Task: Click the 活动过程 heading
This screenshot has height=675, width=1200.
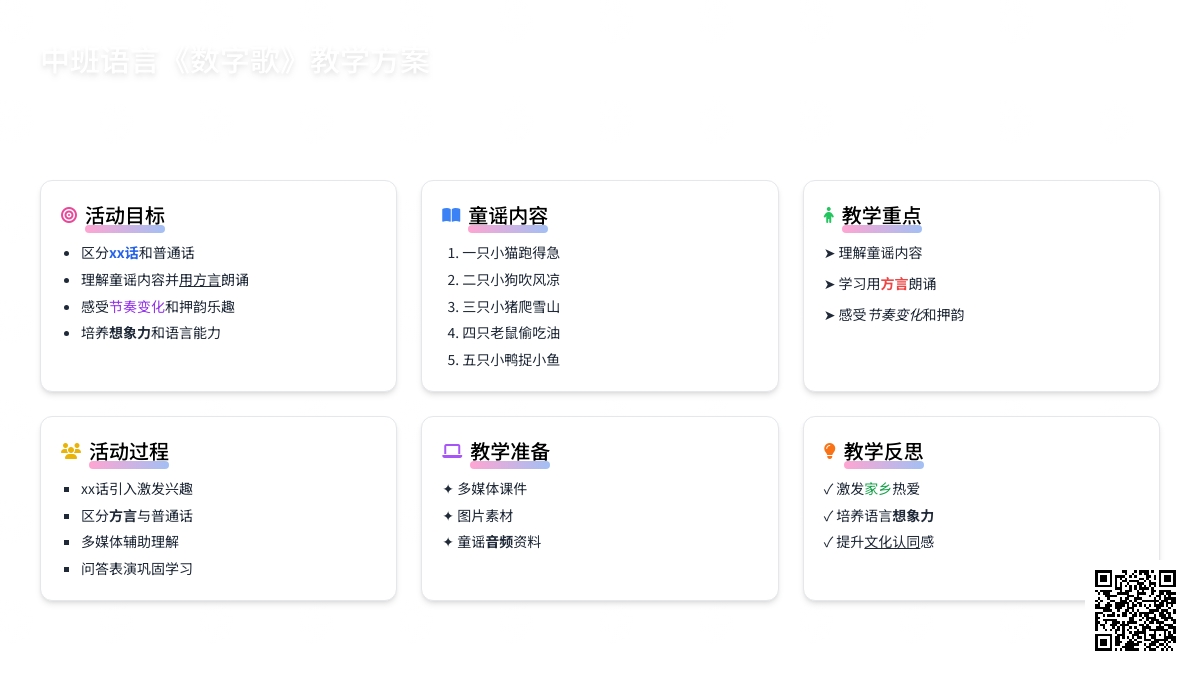Action: [129, 452]
